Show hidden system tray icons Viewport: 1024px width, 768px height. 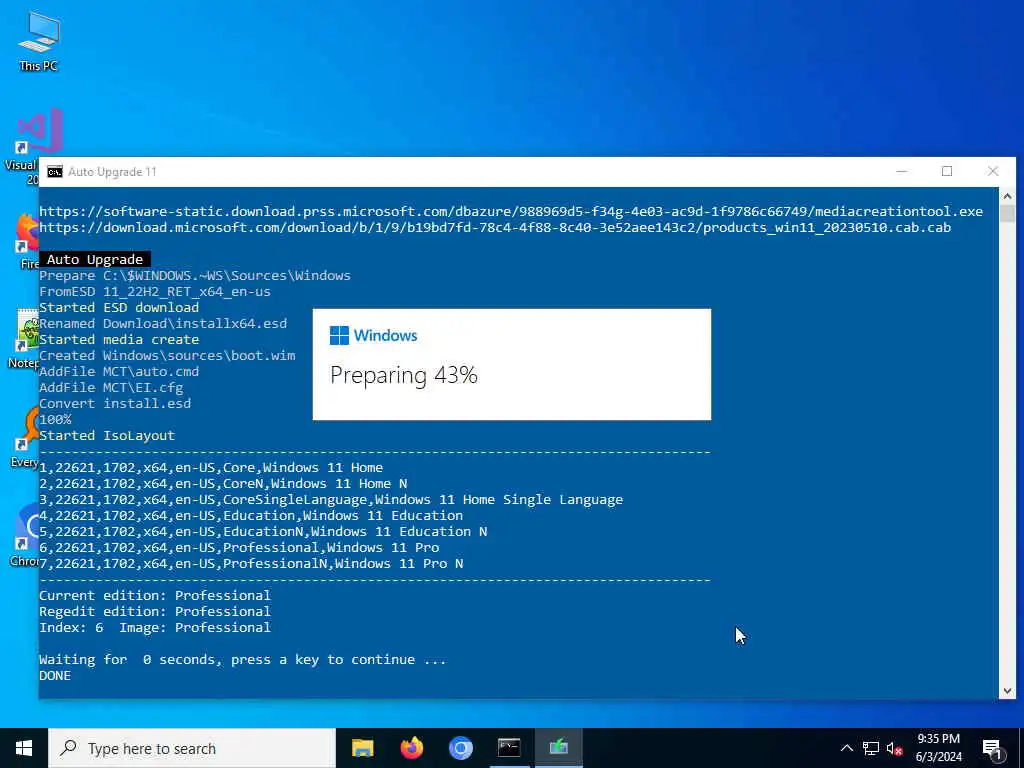(846, 748)
